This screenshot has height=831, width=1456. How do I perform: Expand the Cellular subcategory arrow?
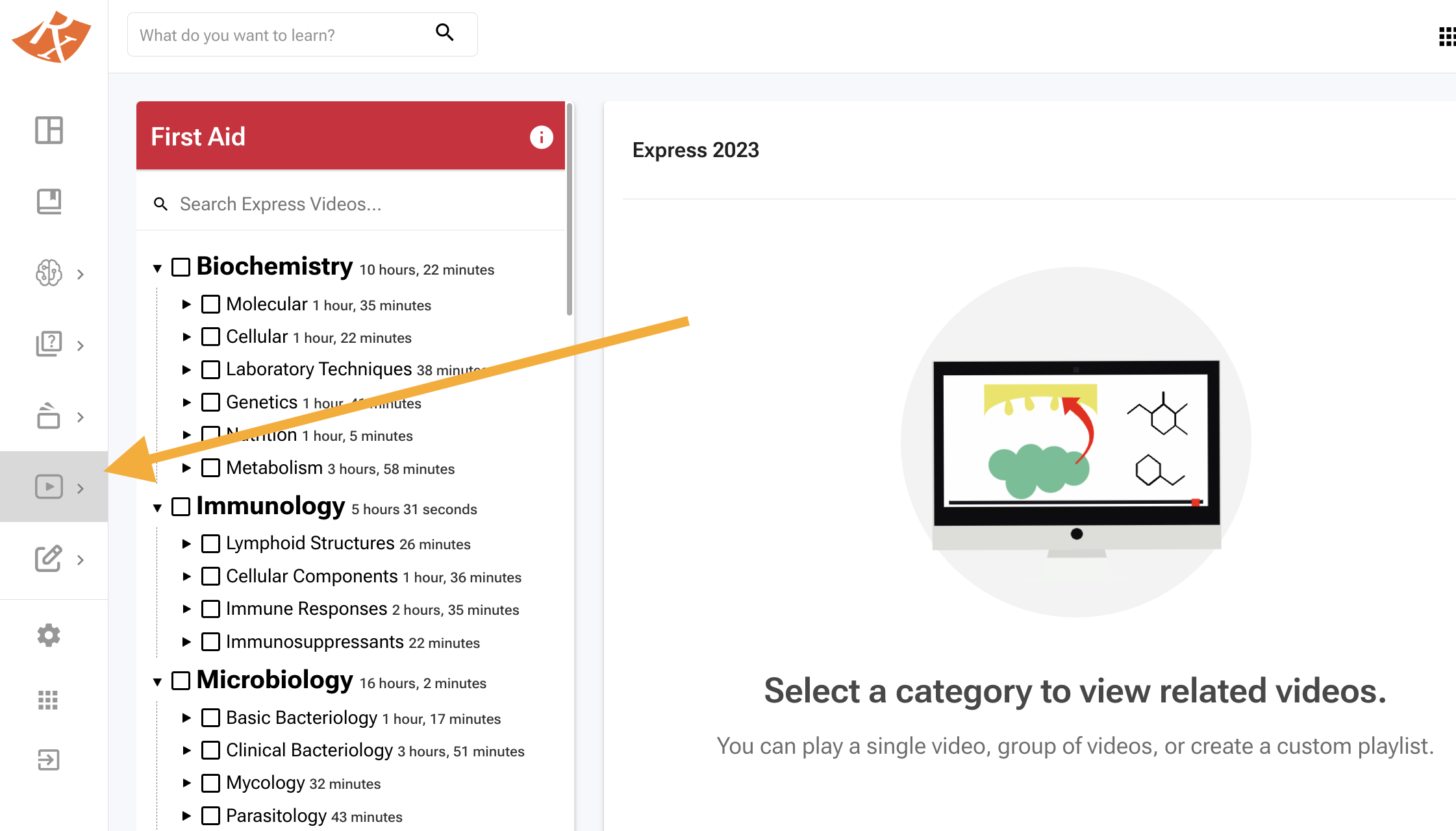point(186,336)
